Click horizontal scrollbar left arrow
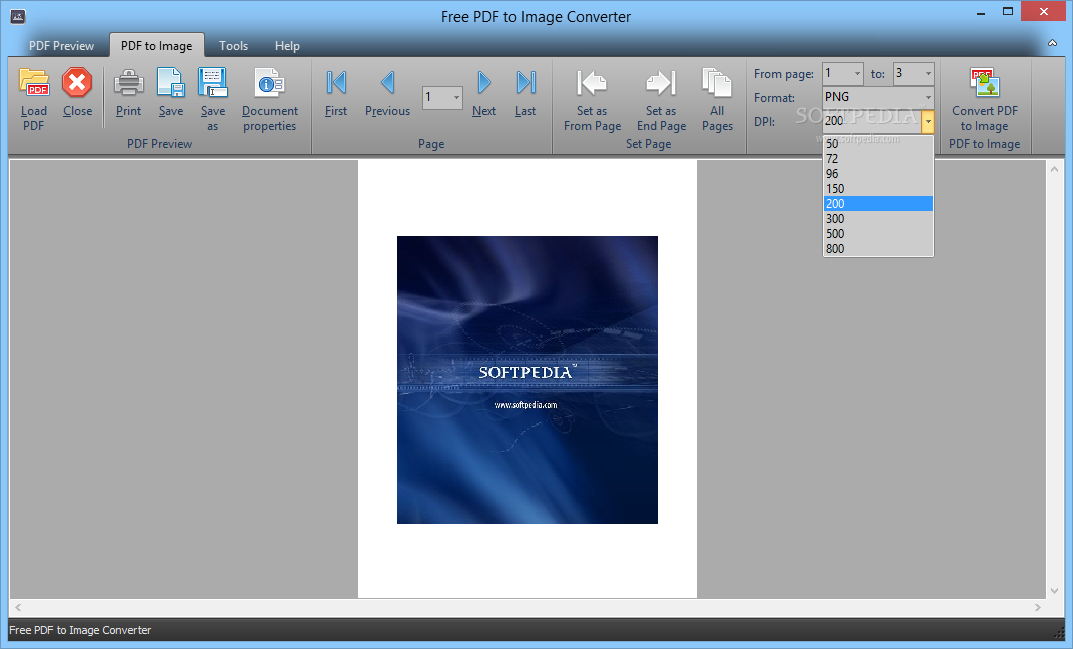 click(18, 607)
